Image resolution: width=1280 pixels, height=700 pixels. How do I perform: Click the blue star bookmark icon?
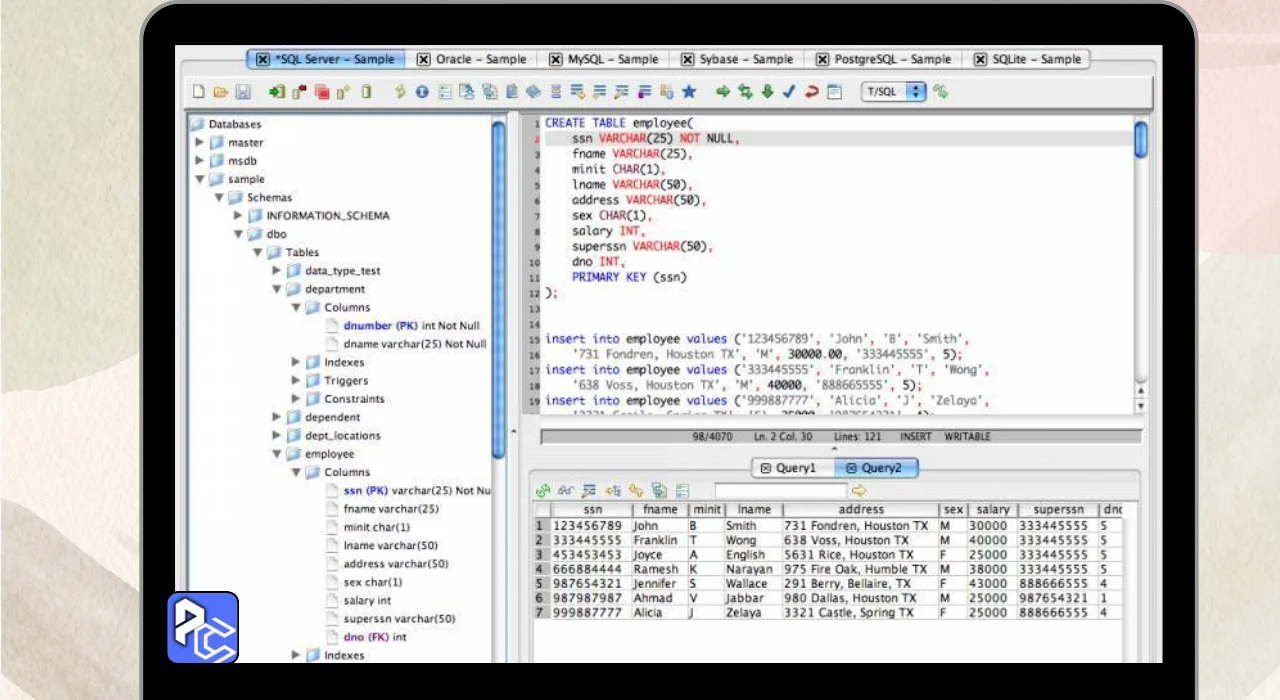click(689, 92)
